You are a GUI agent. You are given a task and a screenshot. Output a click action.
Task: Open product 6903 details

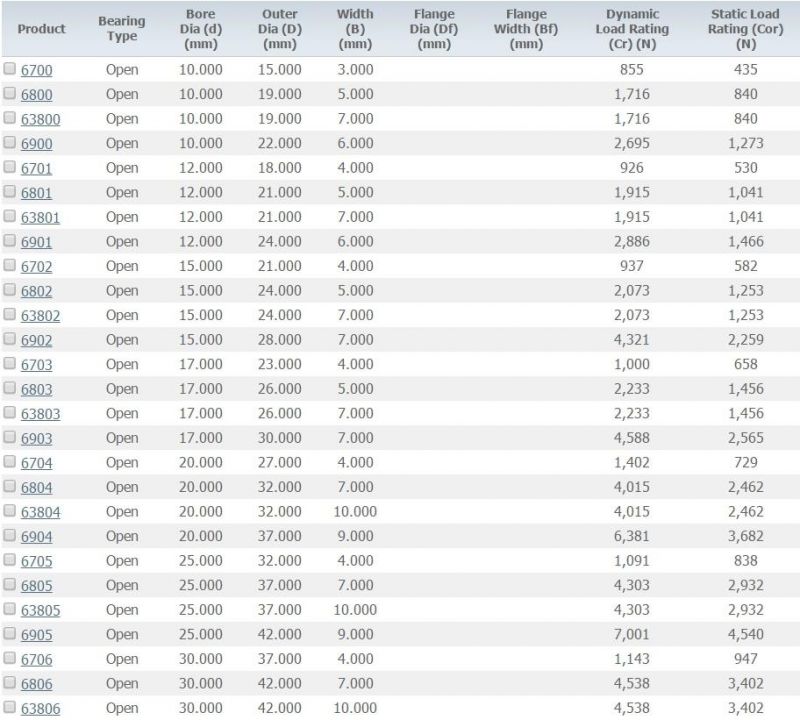click(x=37, y=438)
